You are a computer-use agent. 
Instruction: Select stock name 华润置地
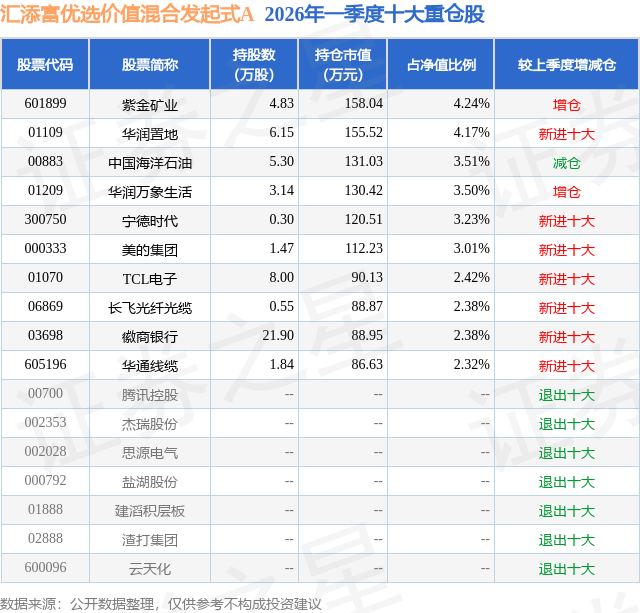coord(150,134)
